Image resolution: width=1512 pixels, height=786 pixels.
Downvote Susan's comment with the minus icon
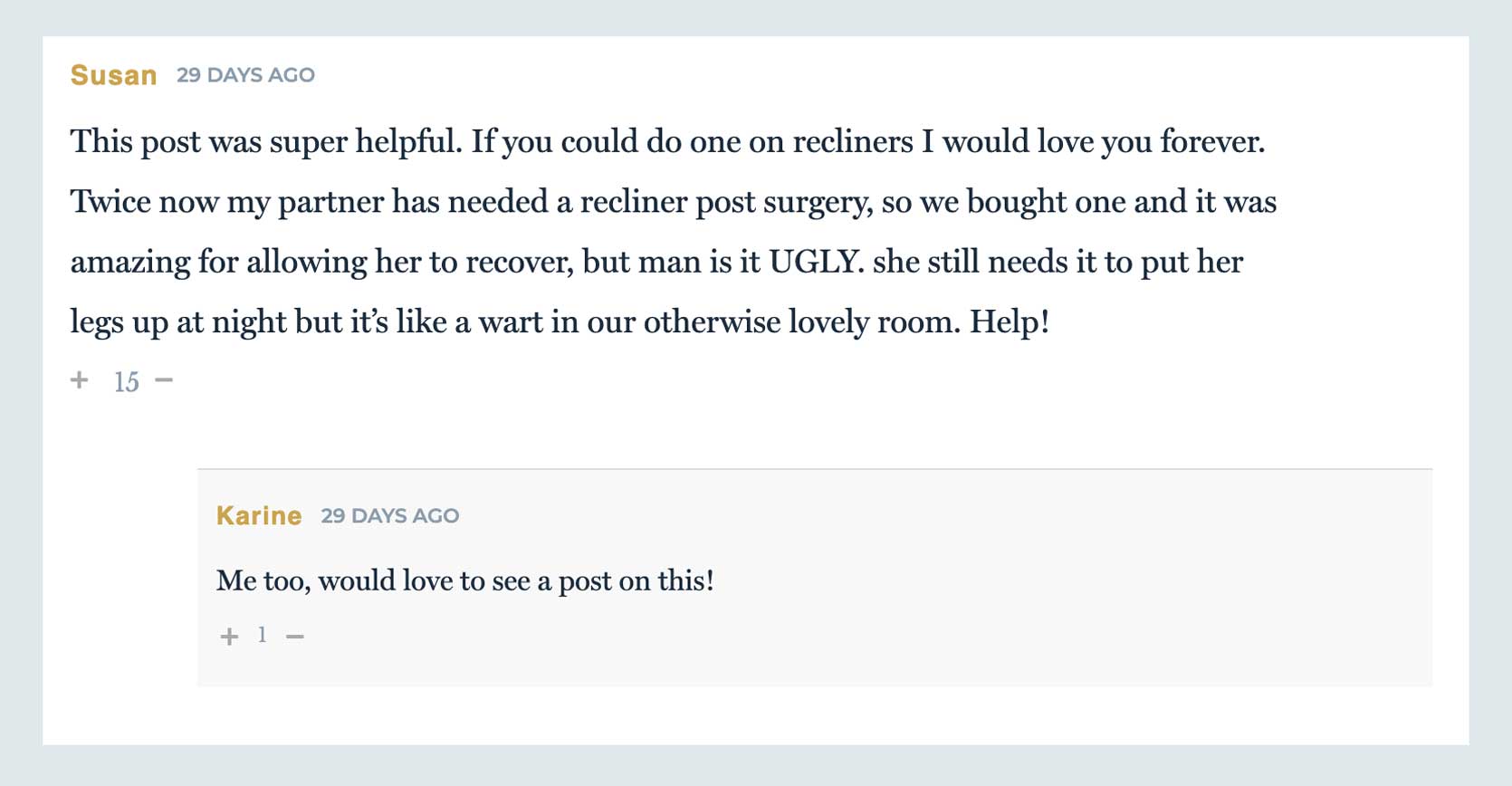[x=164, y=379]
